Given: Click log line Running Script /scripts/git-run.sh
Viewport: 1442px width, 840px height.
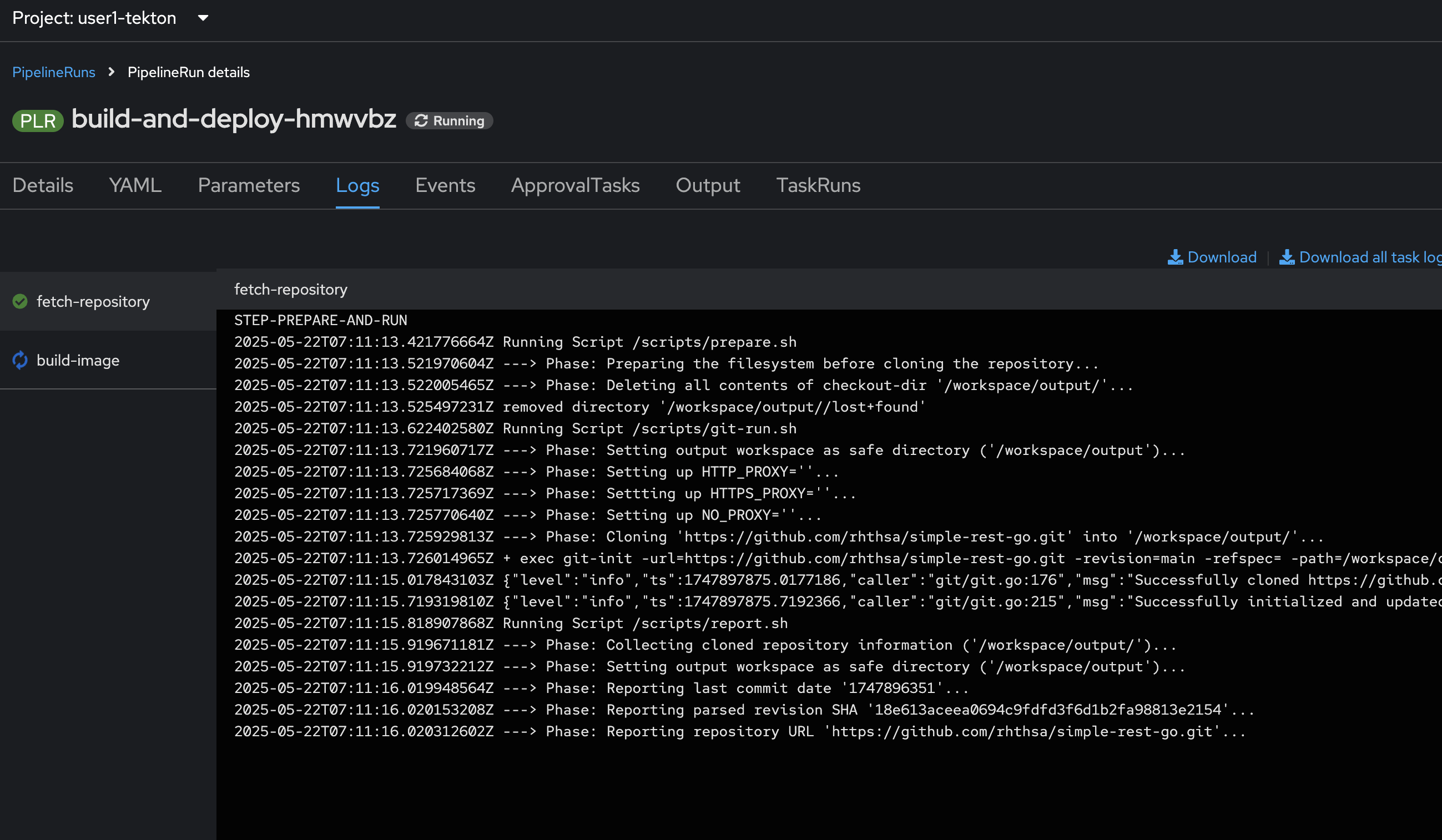Looking at the screenshot, I should pyautogui.click(x=515, y=429).
